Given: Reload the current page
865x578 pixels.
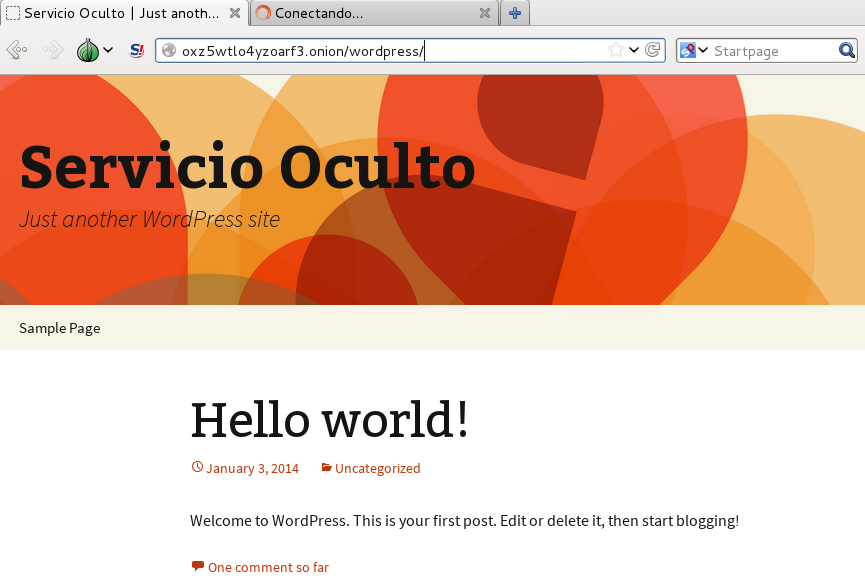Looking at the screenshot, I should click(652, 50).
